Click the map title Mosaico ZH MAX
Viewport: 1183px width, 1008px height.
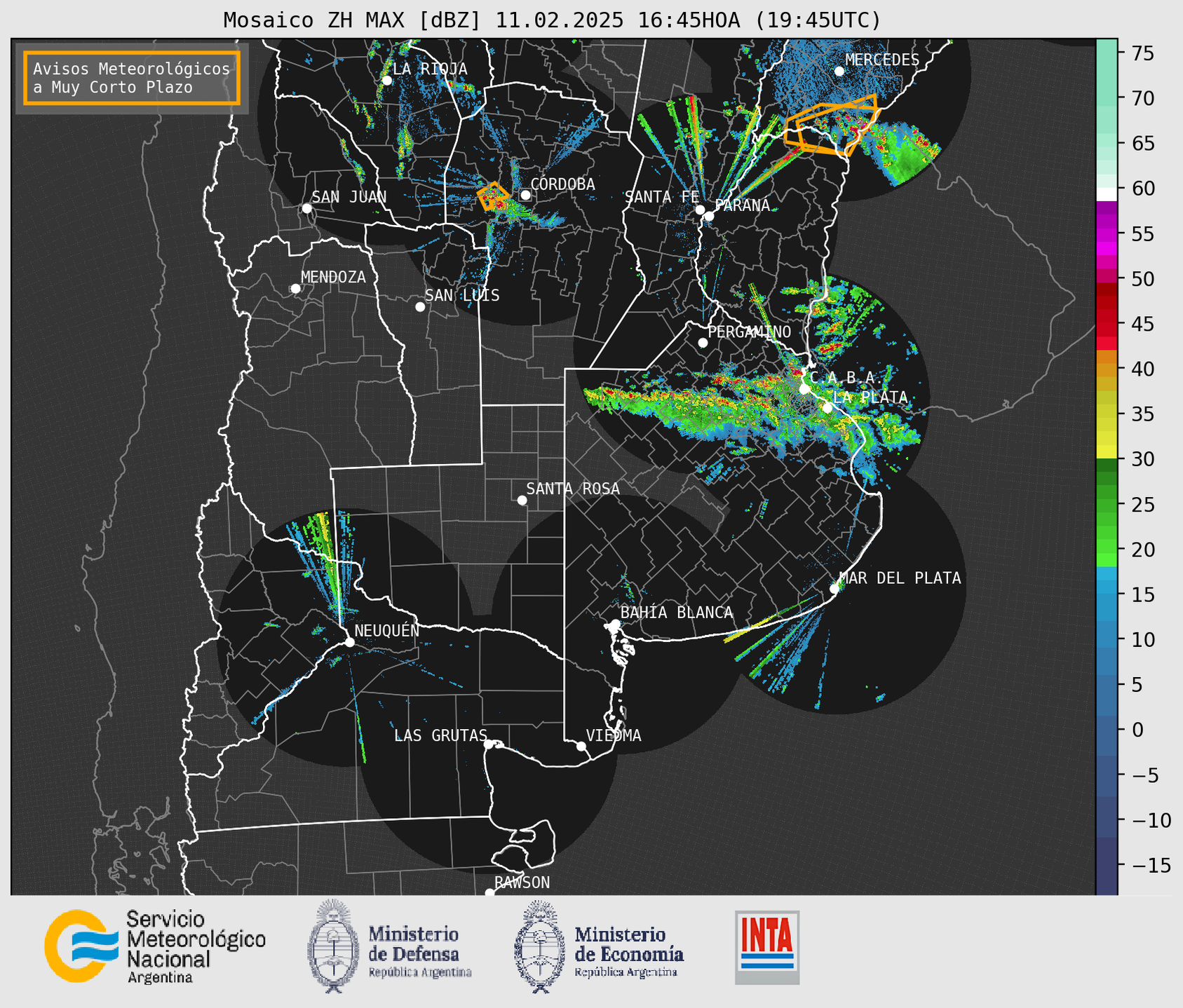551,20
